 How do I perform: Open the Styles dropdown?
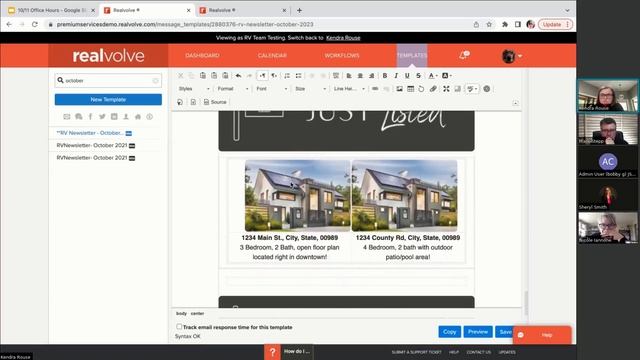pyautogui.click(x=194, y=89)
